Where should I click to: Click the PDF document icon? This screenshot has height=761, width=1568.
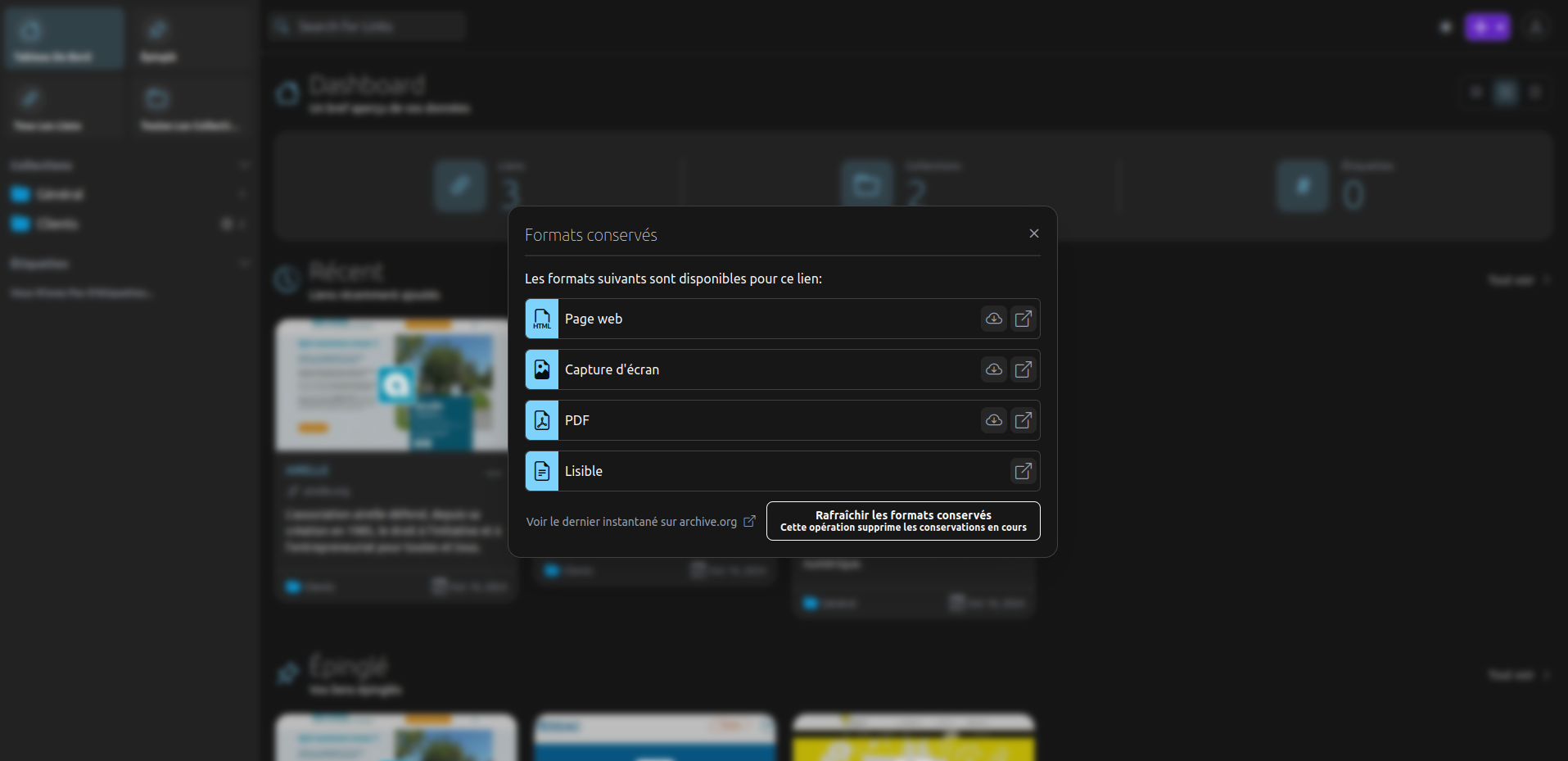pyautogui.click(x=542, y=420)
